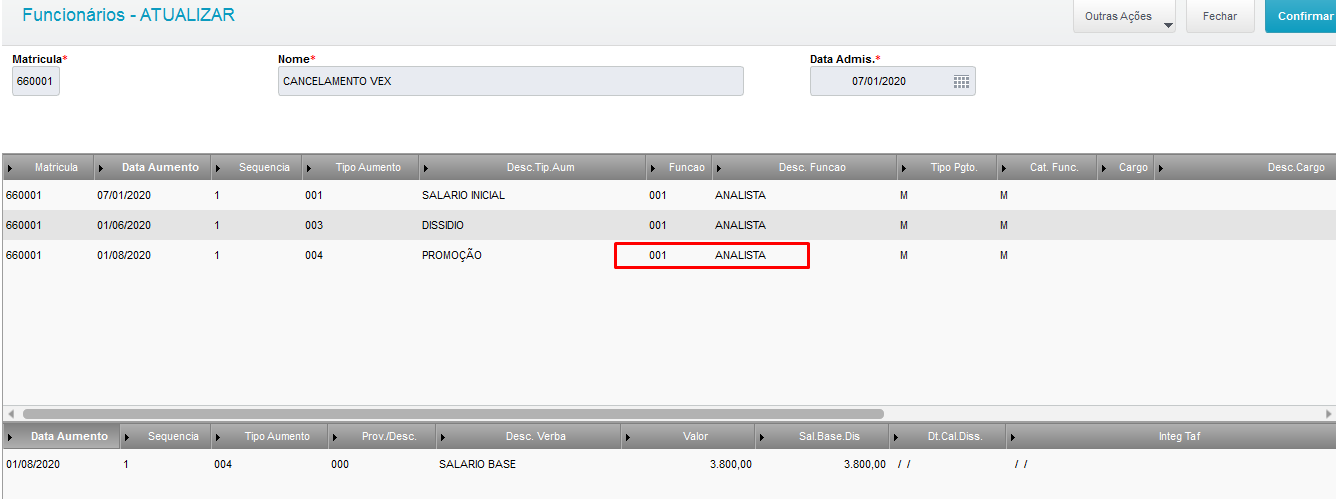Click Tipo Aumento cell 003
1336x499 pixels.
pyautogui.click(x=314, y=225)
